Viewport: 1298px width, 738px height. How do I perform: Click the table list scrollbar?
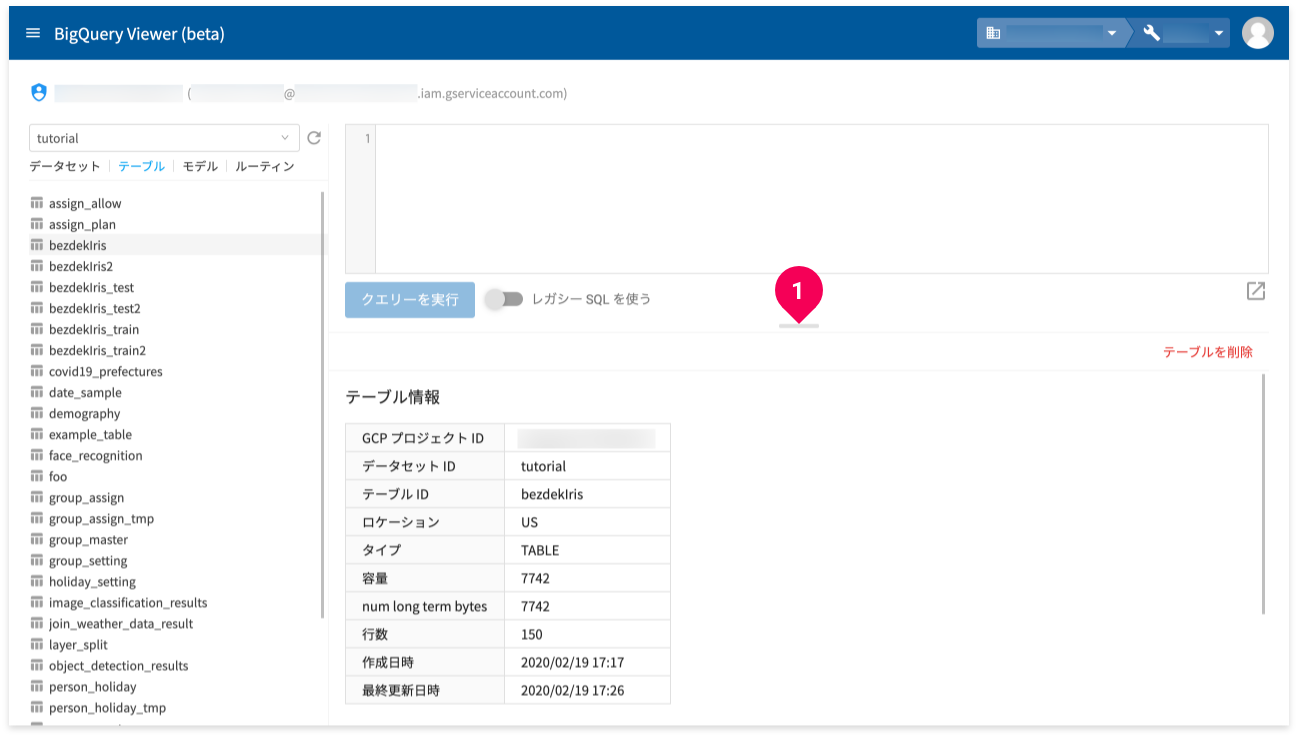tap(322, 405)
